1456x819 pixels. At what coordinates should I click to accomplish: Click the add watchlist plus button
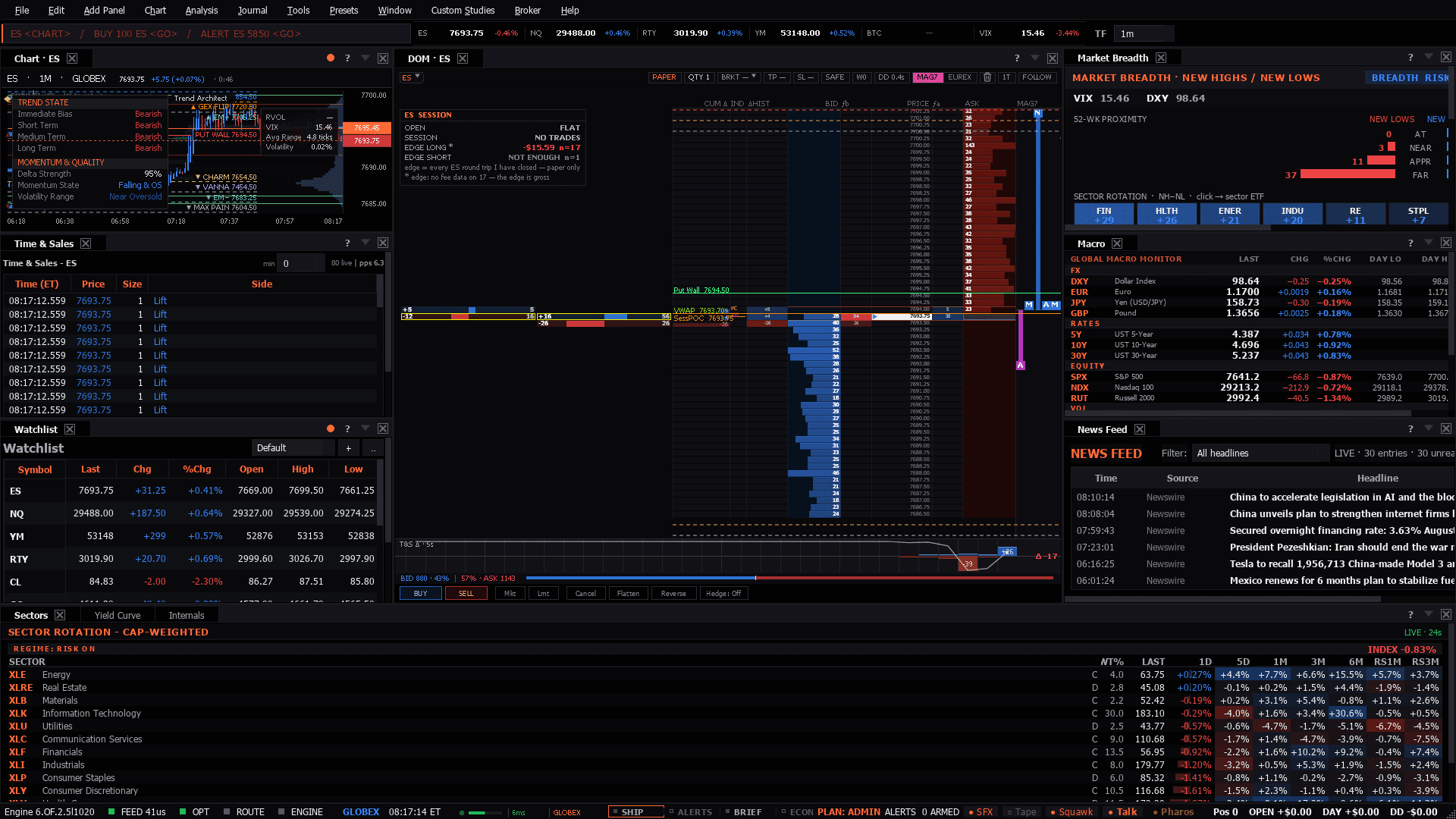point(348,448)
